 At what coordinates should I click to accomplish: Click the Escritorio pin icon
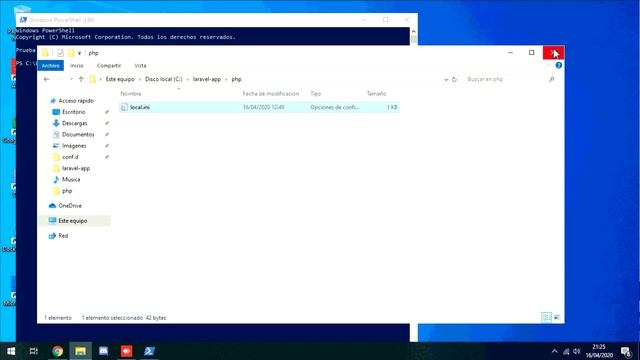pos(107,112)
